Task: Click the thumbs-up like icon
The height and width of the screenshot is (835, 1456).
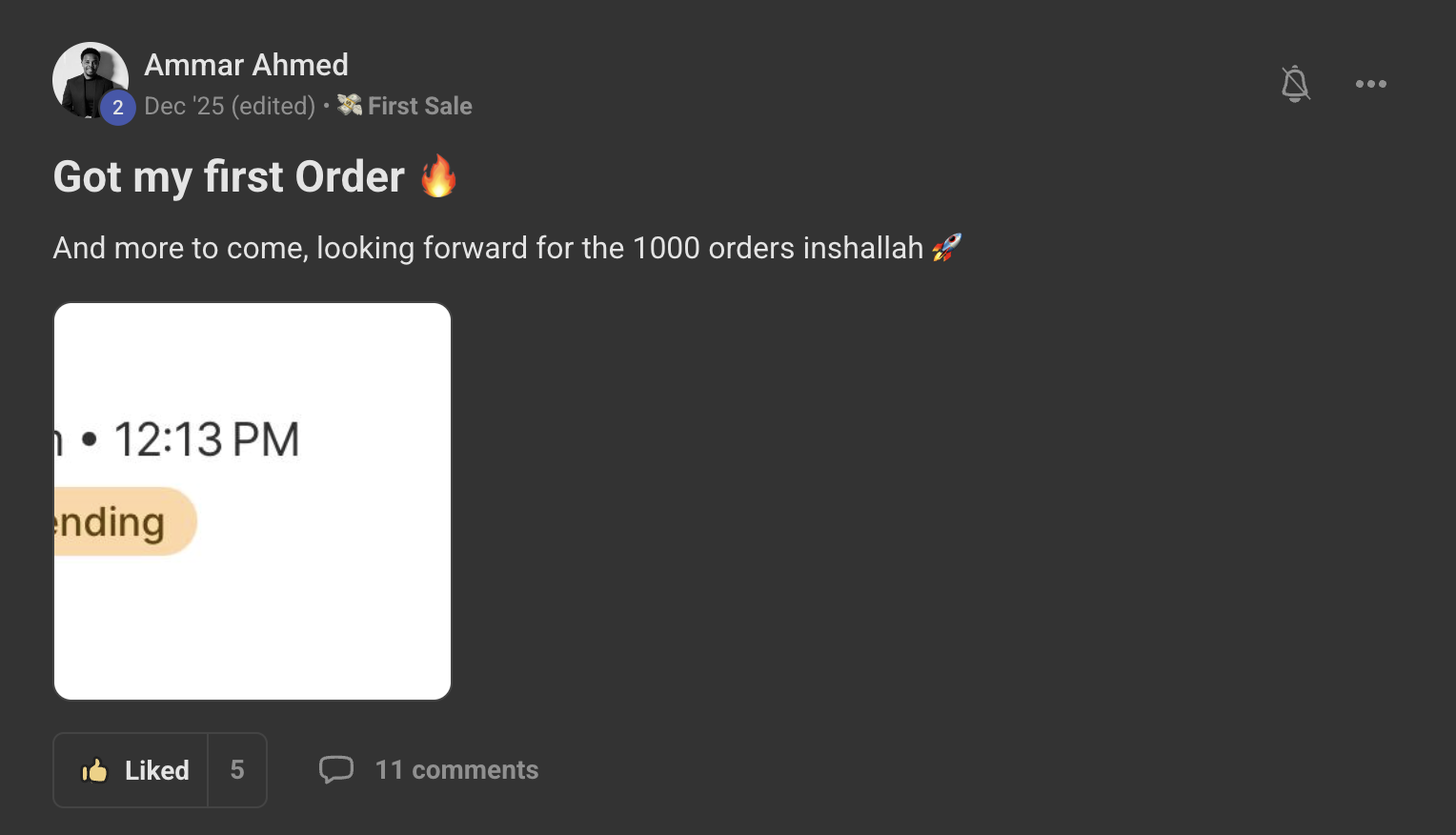Action: (94, 770)
